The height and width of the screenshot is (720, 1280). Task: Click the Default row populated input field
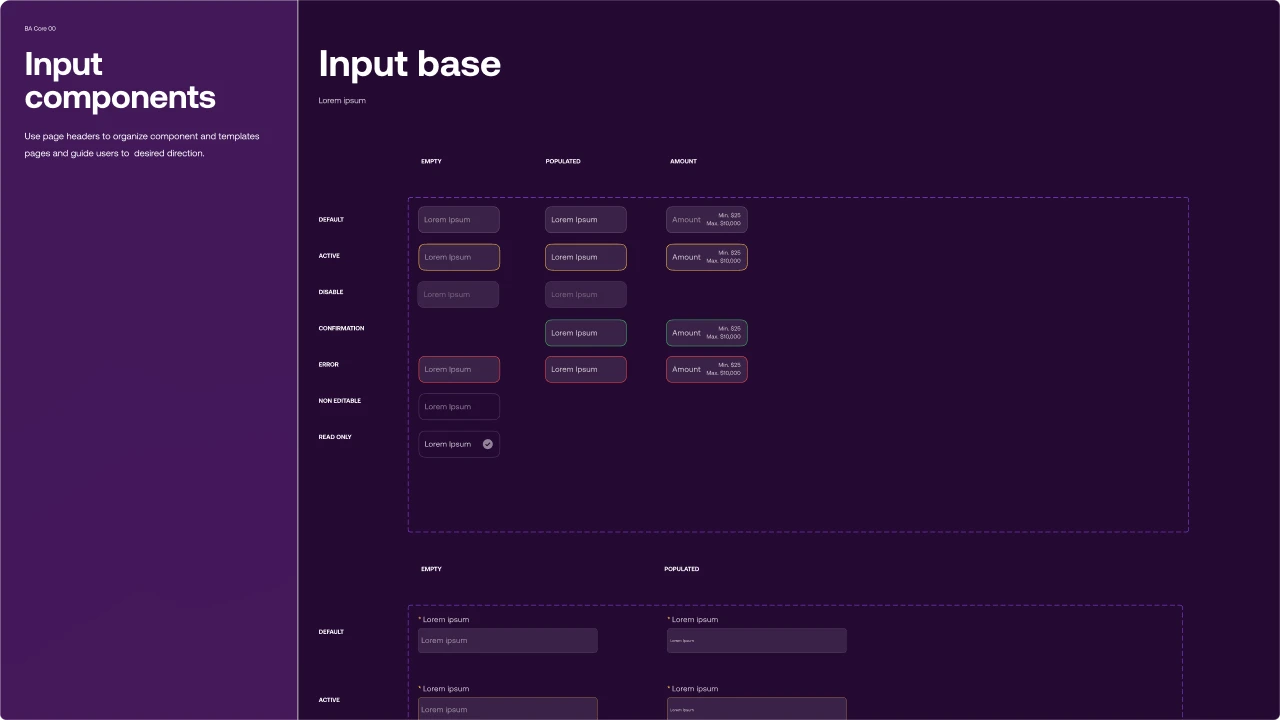click(585, 220)
